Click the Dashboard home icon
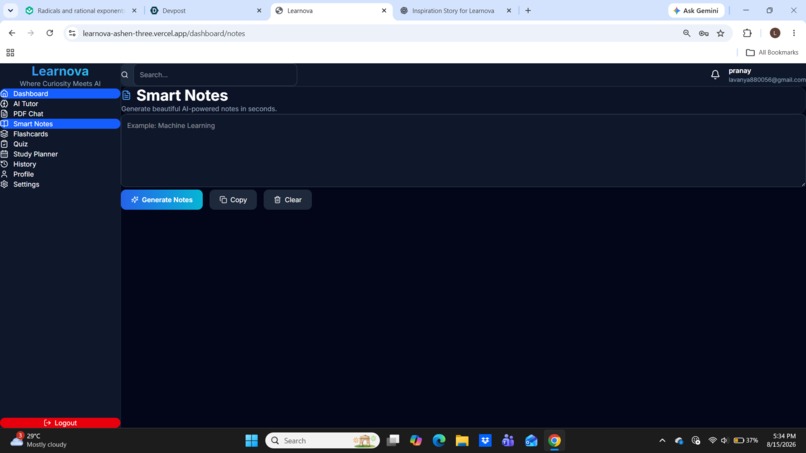This screenshot has width=806, height=453. click(5, 94)
